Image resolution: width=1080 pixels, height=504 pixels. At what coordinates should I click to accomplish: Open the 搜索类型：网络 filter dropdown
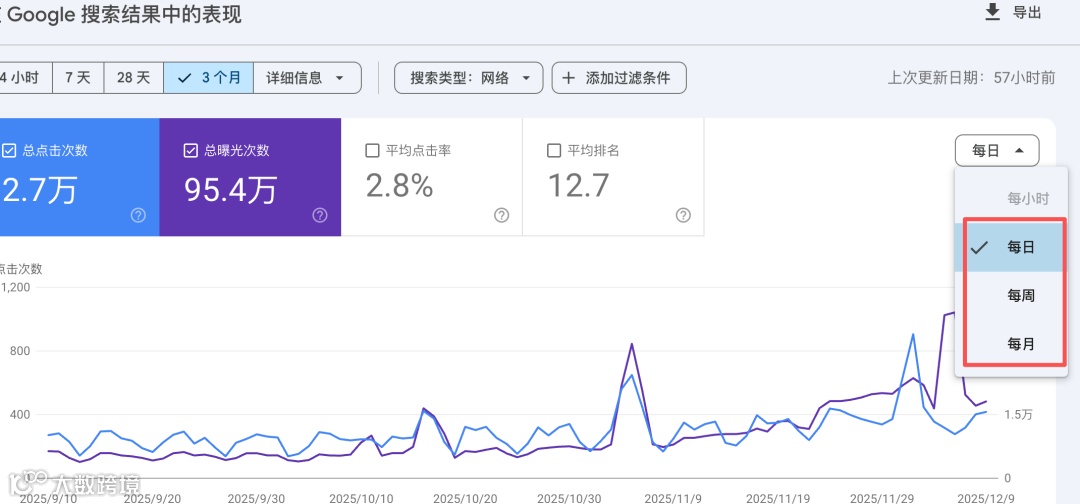(x=468, y=78)
